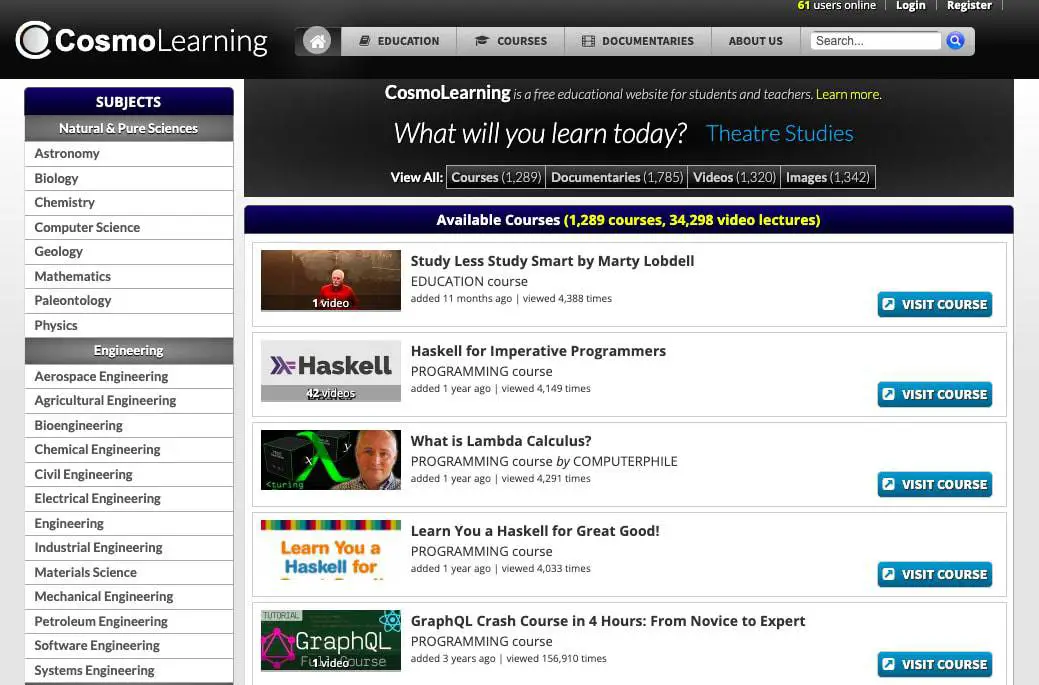The width and height of the screenshot is (1039, 685).
Task: Open the Theatre Studies subject link
Action: [779, 133]
